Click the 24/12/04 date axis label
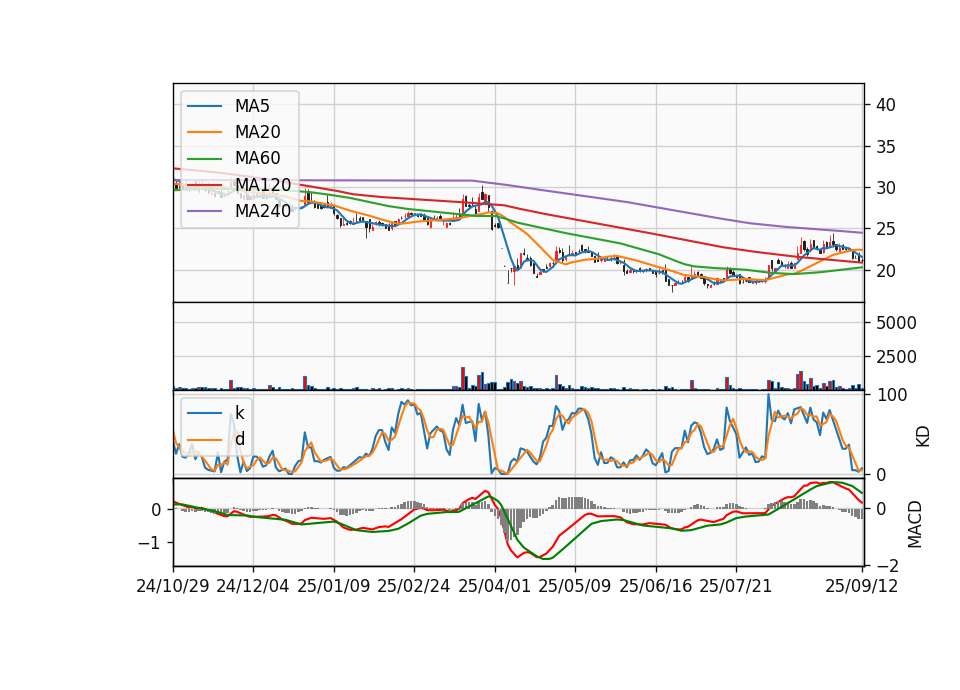 click(253, 586)
